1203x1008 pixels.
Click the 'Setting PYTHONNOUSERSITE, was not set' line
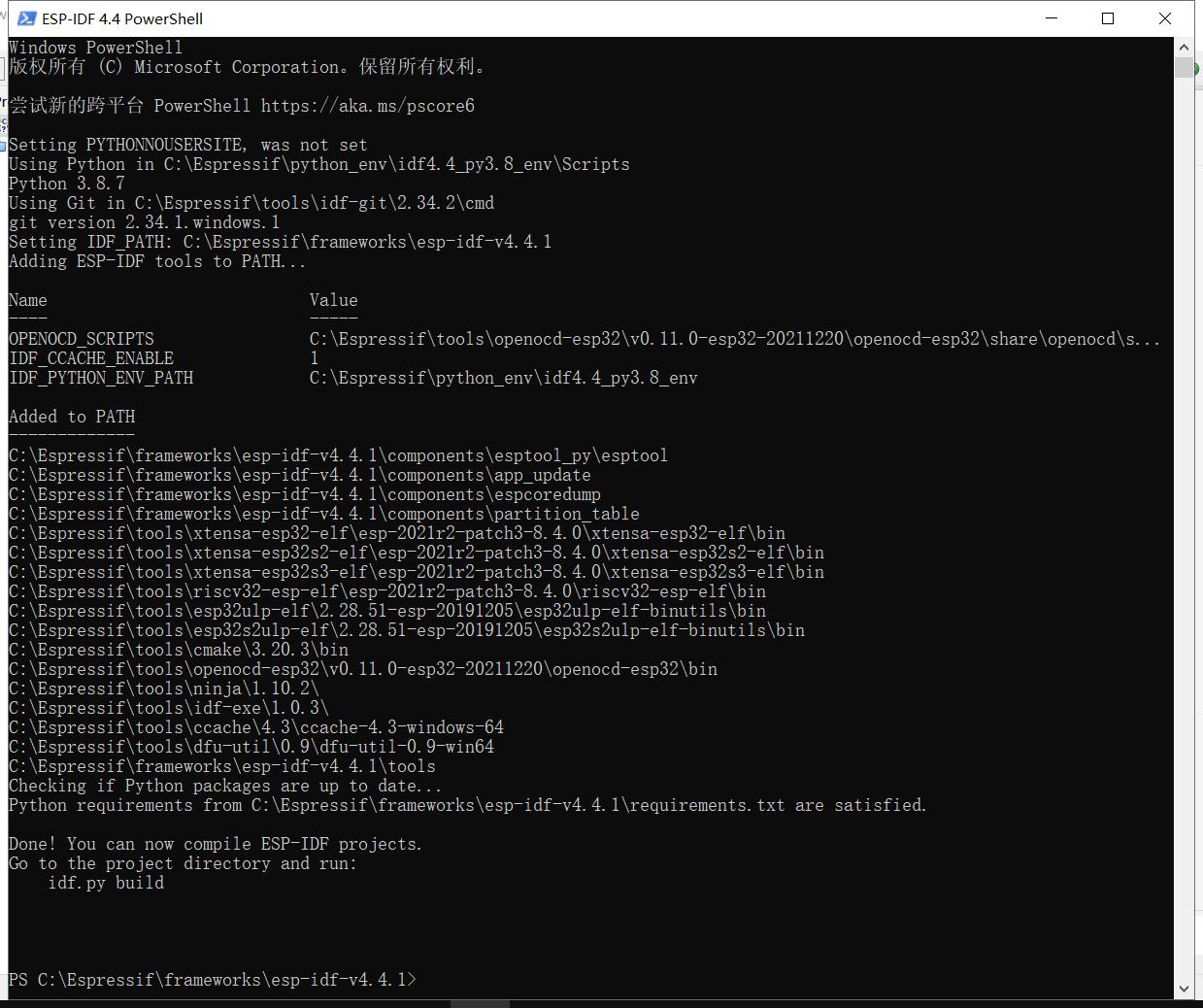[x=188, y=145]
